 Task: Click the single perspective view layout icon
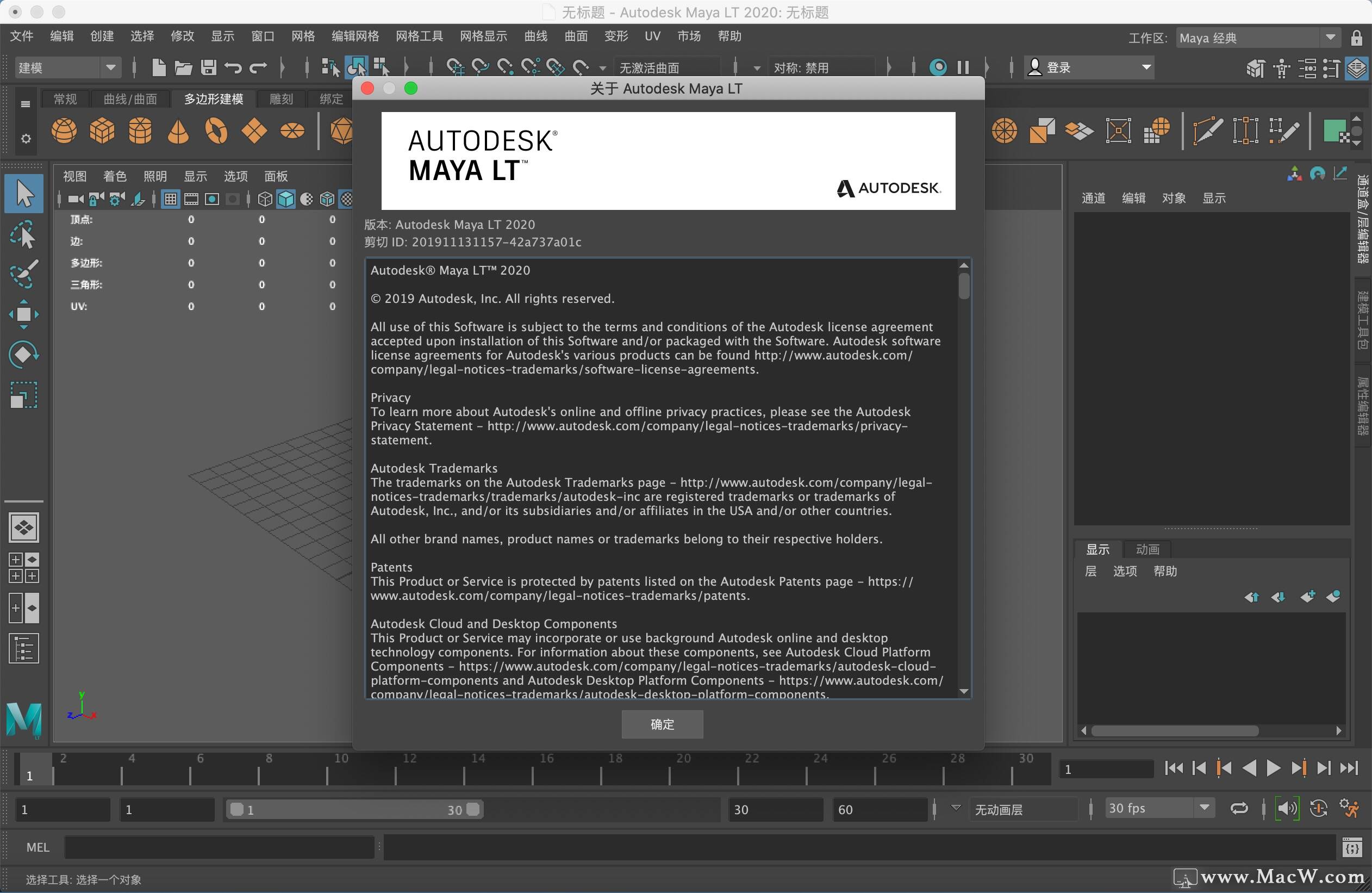(x=23, y=528)
